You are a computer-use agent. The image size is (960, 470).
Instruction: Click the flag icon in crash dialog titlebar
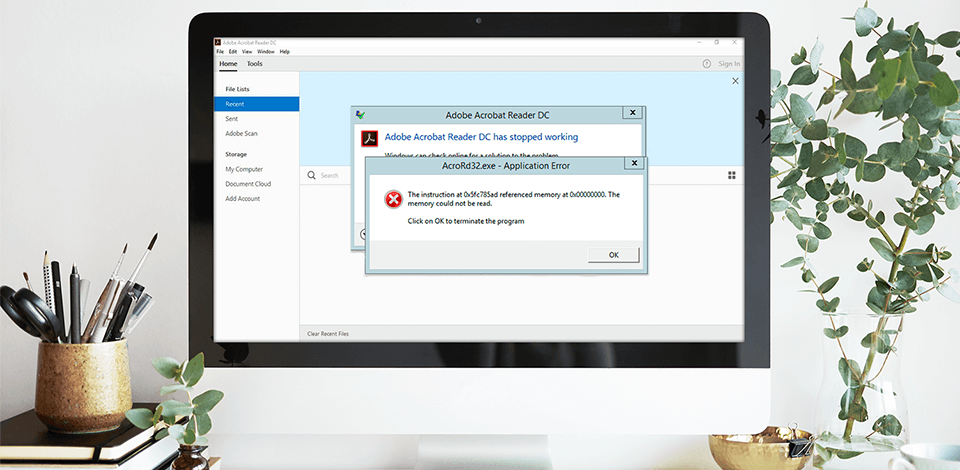pos(361,114)
